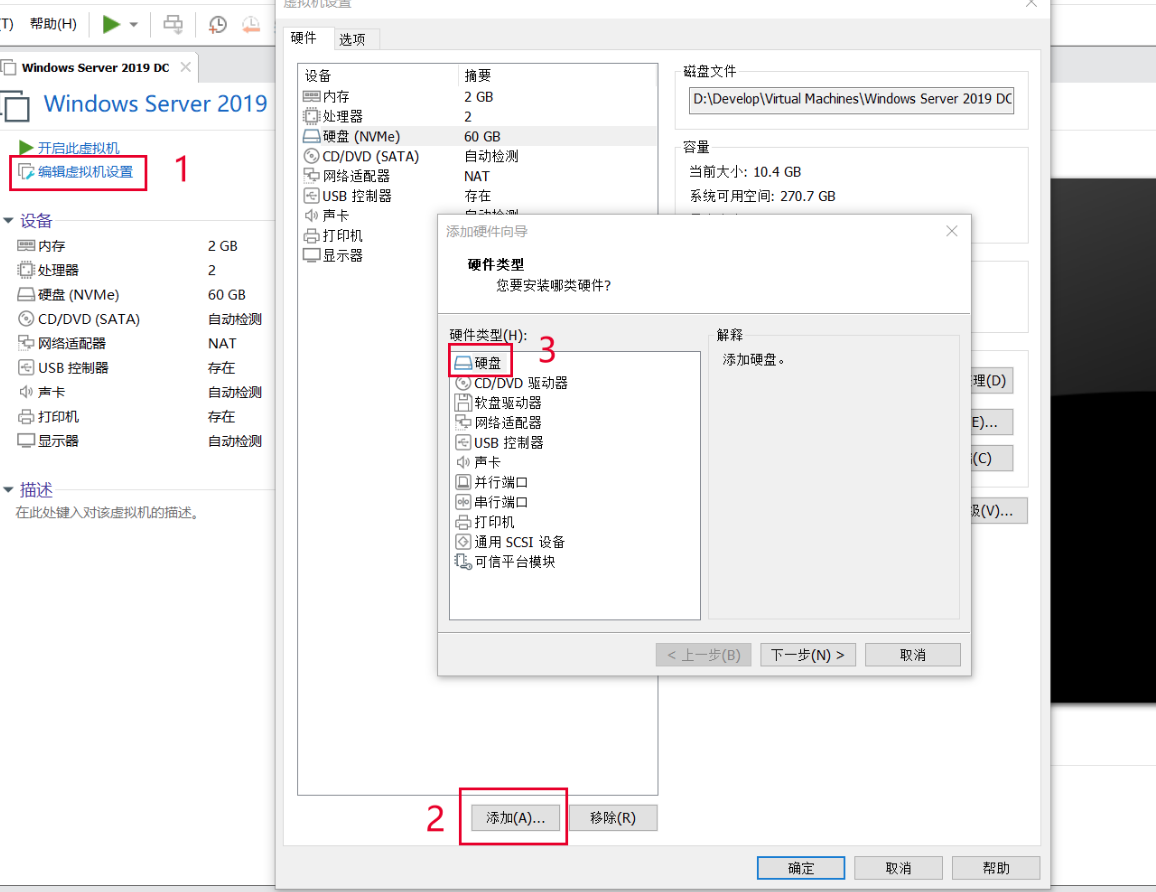1156x892 pixels.
Task: Click the green power-on play icon
Action: click(111, 24)
